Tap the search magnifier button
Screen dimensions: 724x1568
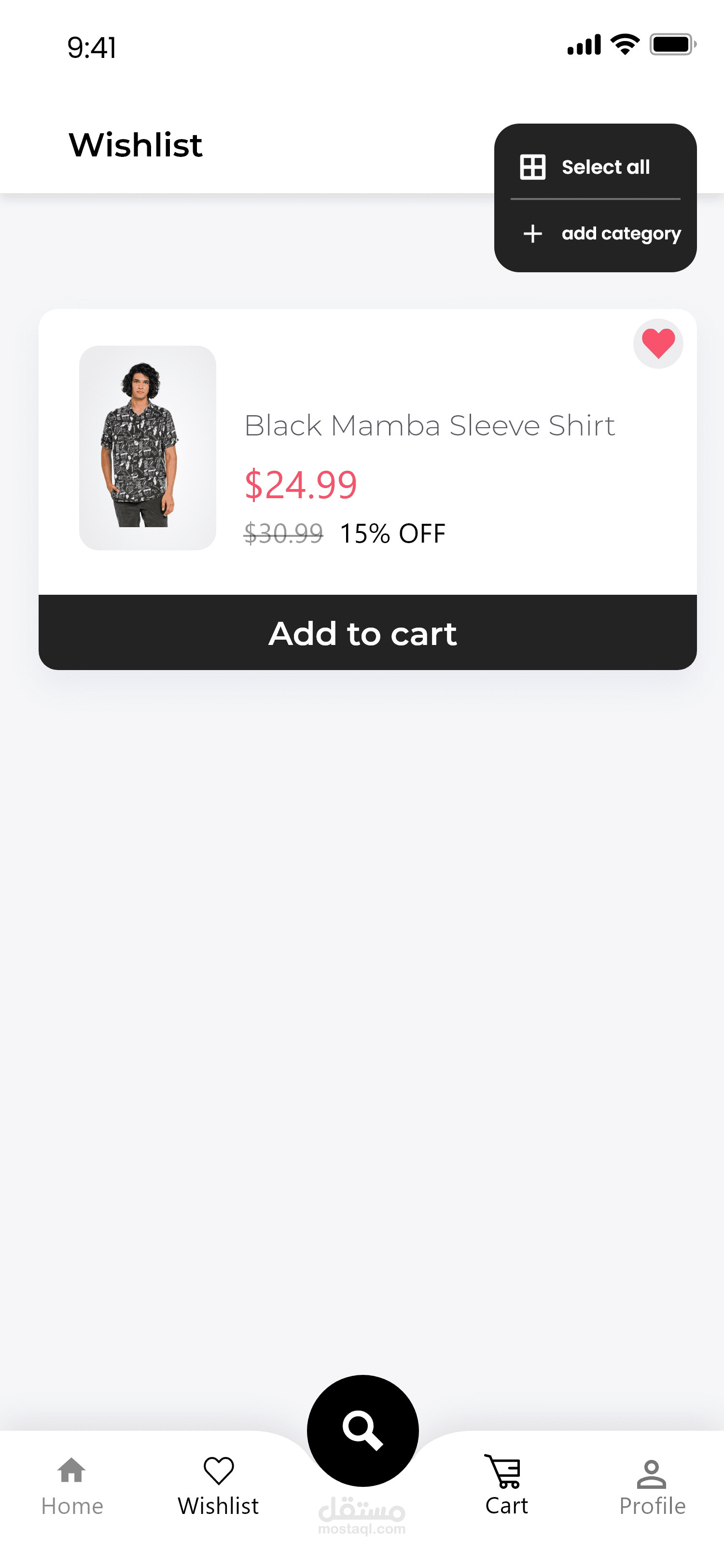[x=362, y=1430]
